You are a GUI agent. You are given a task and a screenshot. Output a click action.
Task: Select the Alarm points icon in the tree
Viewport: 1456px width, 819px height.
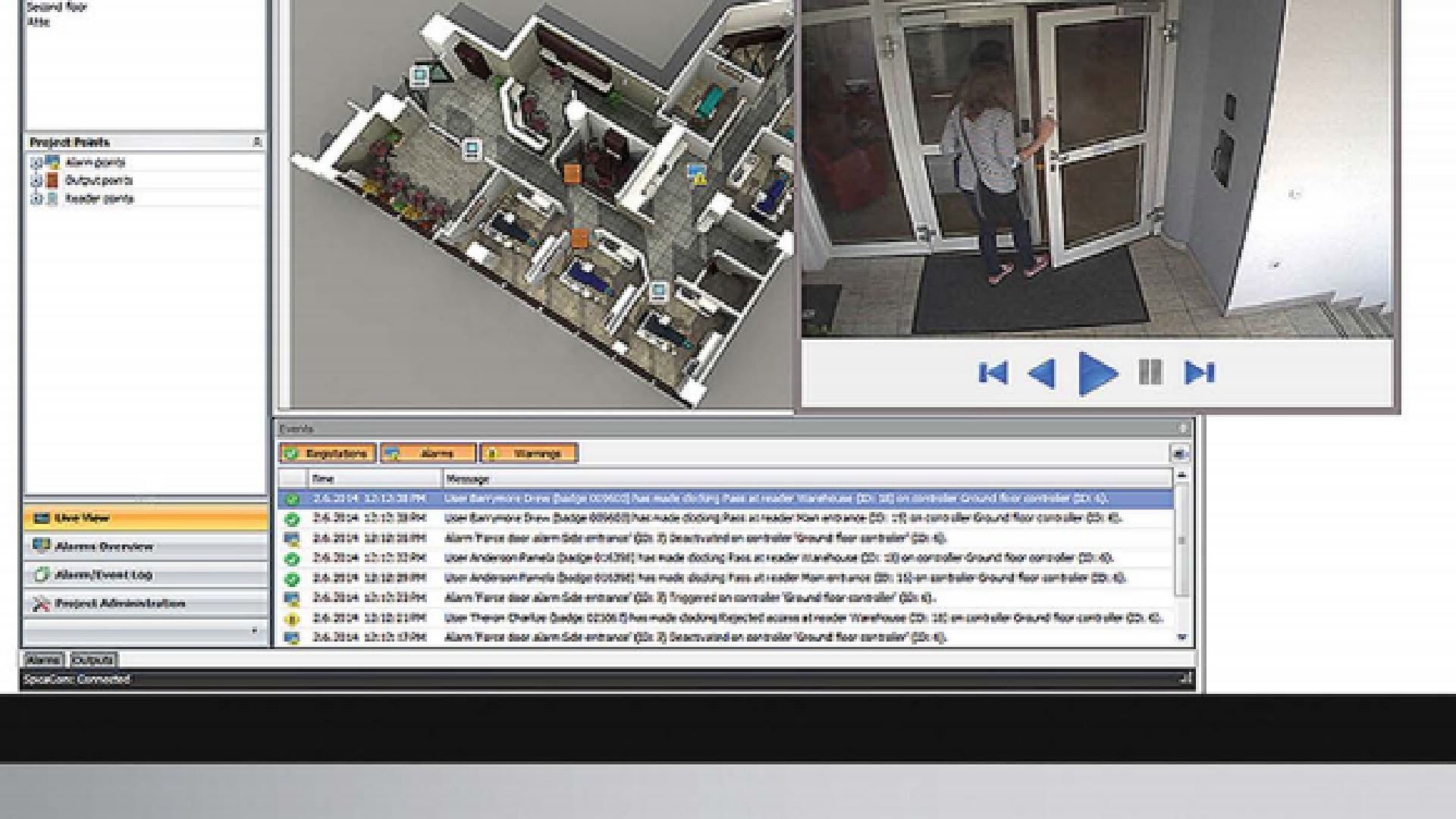[x=52, y=162]
